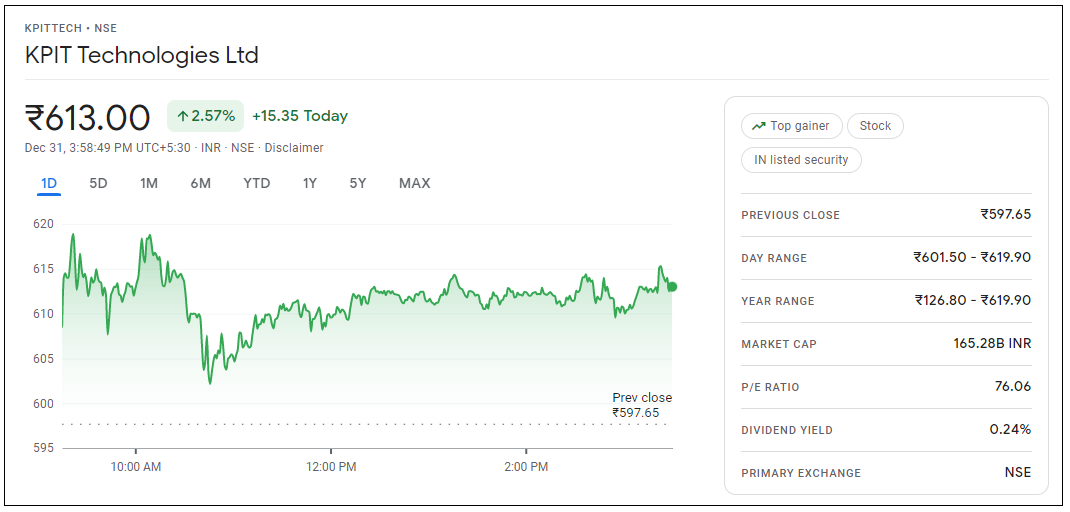Click the ₹601.50 - ₹619.90 day range value
This screenshot has width=1070, height=512.
pyautogui.click(x=972, y=257)
